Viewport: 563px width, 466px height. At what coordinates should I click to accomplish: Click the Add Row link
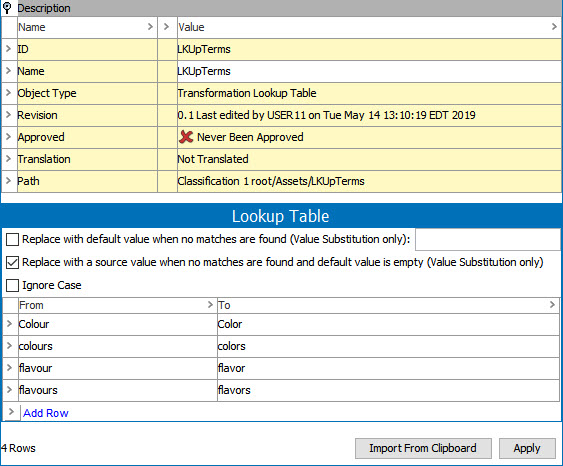[46, 413]
